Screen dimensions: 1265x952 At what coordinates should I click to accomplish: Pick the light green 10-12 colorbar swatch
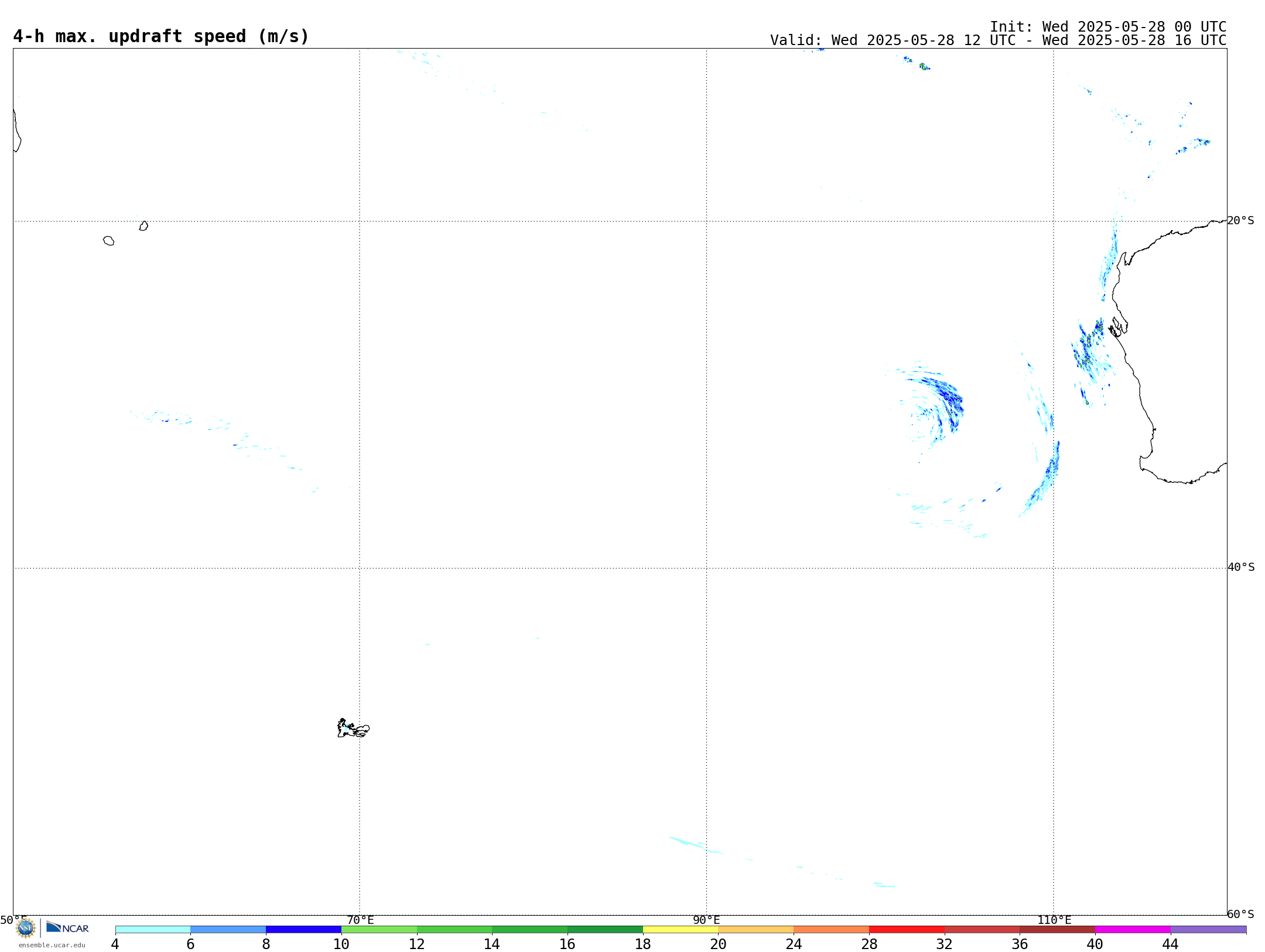[379, 930]
